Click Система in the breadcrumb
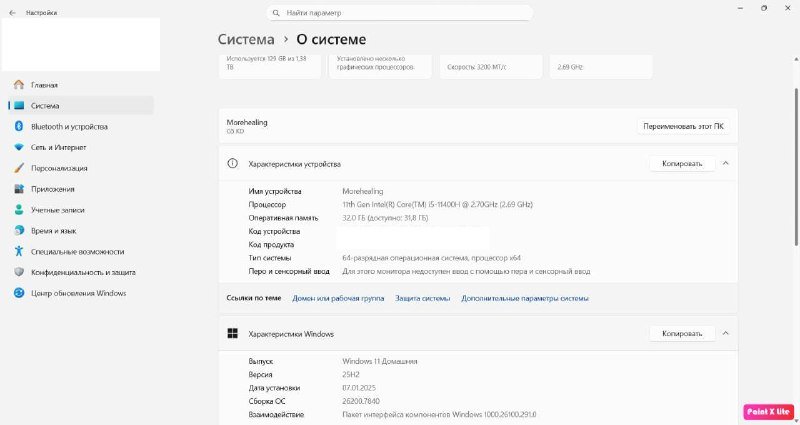The width and height of the screenshot is (800, 425). 246,39
